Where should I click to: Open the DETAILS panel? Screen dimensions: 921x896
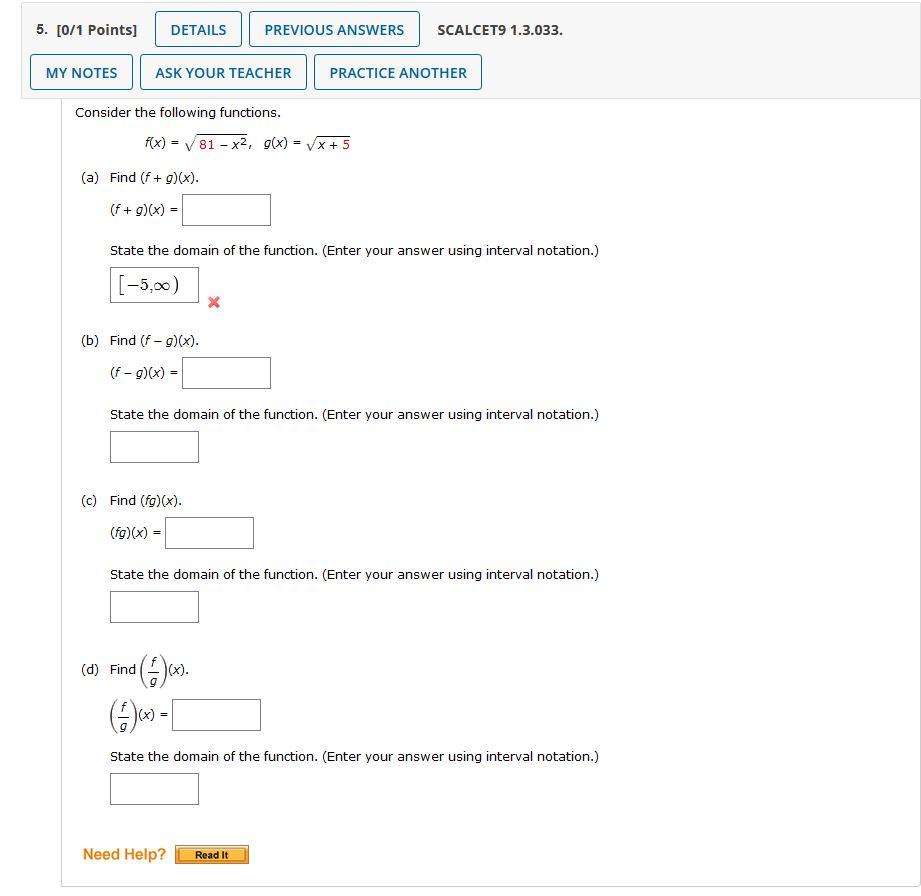tap(197, 29)
